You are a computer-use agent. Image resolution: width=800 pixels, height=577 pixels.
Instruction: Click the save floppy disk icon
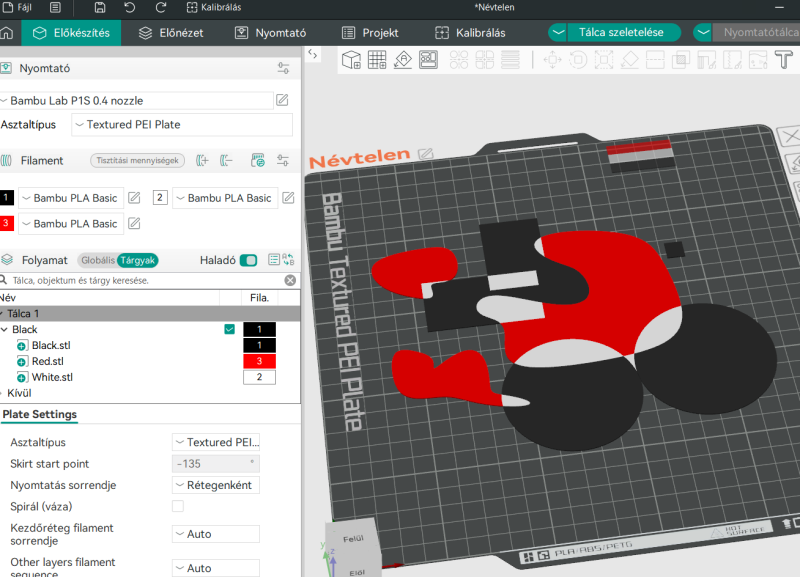(100, 7)
